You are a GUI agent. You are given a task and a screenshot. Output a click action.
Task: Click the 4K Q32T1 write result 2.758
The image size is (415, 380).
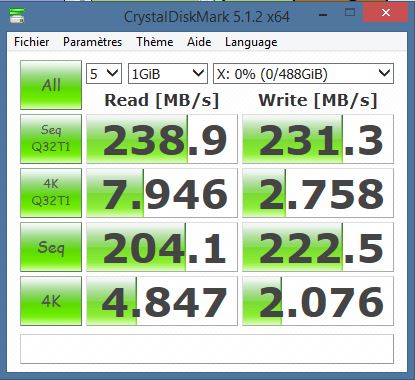318,193
